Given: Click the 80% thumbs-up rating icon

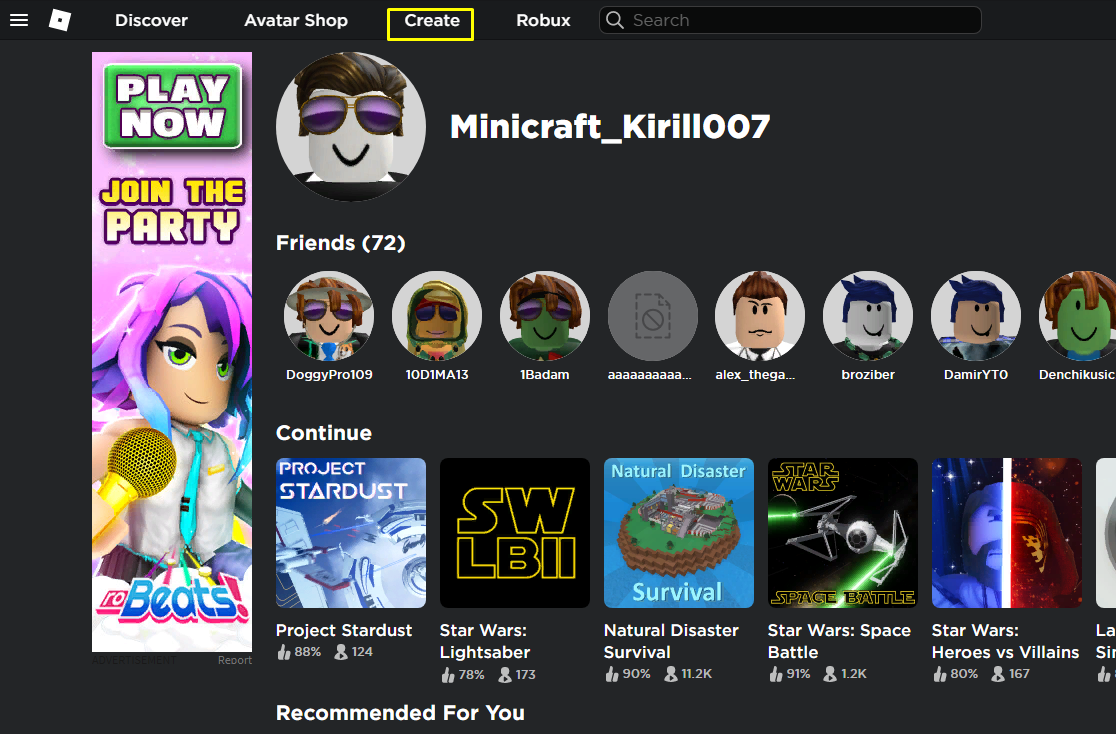Looking at the screenshot, I should [939, 673].
